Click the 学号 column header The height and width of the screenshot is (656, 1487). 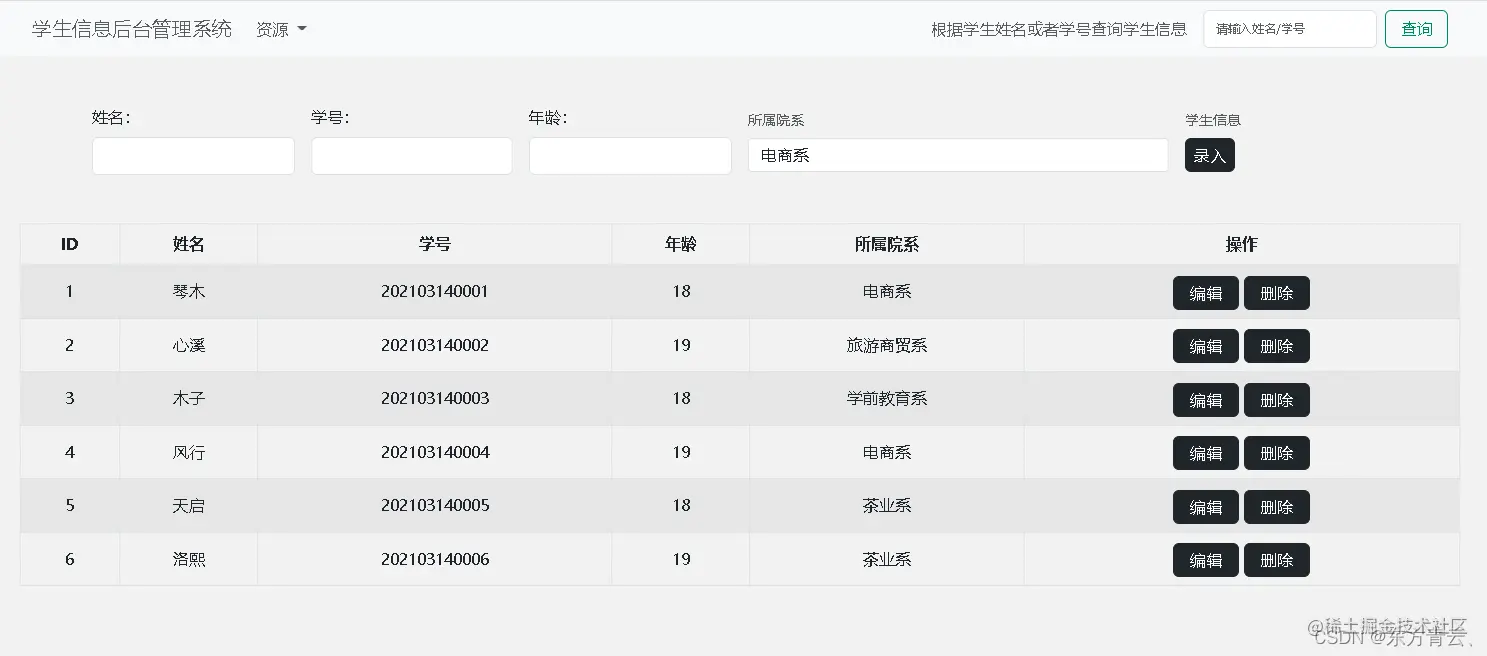click(x=435, y=244)
